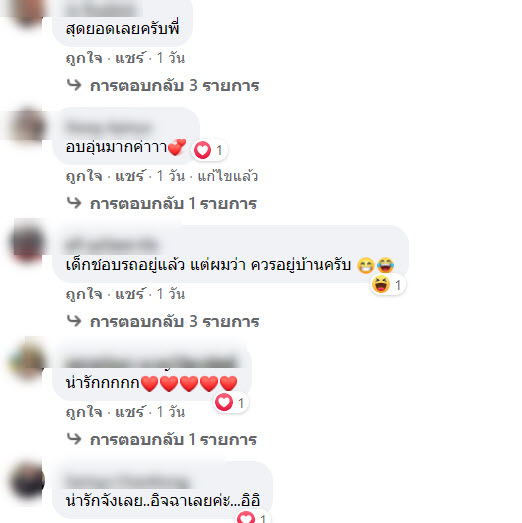Expand 1 reply under น่ารักกกกก comment
The height and width of the screenshot is (523, 522).
point(173,440)
